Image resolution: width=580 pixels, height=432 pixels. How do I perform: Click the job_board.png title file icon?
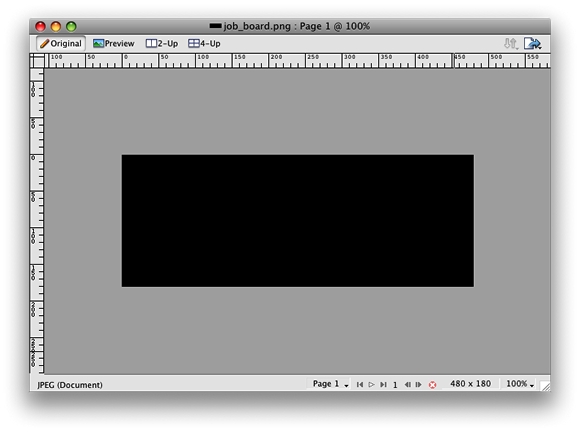pyautogui.click(x=215, y=26)
